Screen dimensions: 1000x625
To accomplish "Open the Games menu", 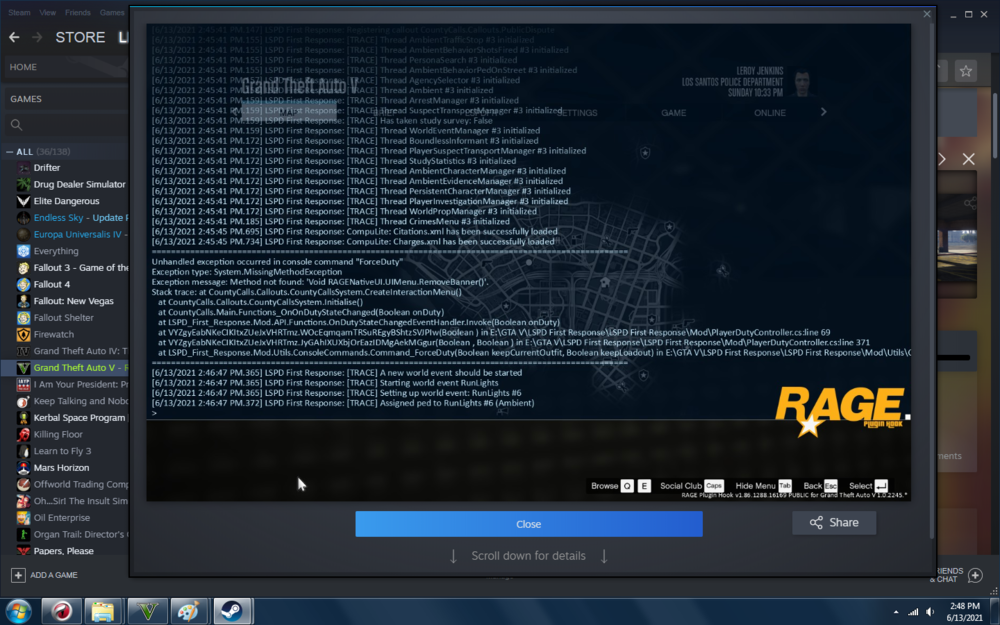I will pyautogui.click(x=112, y=12).
